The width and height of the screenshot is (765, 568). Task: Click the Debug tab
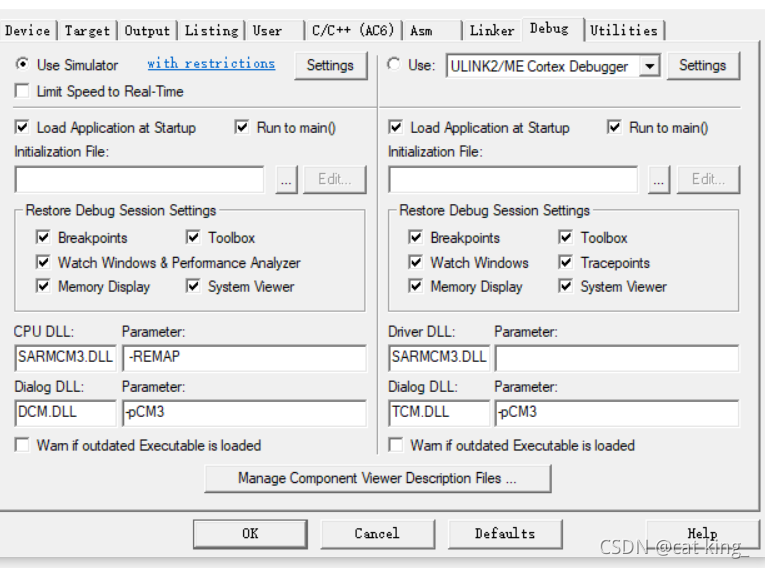tap(553, 29)
